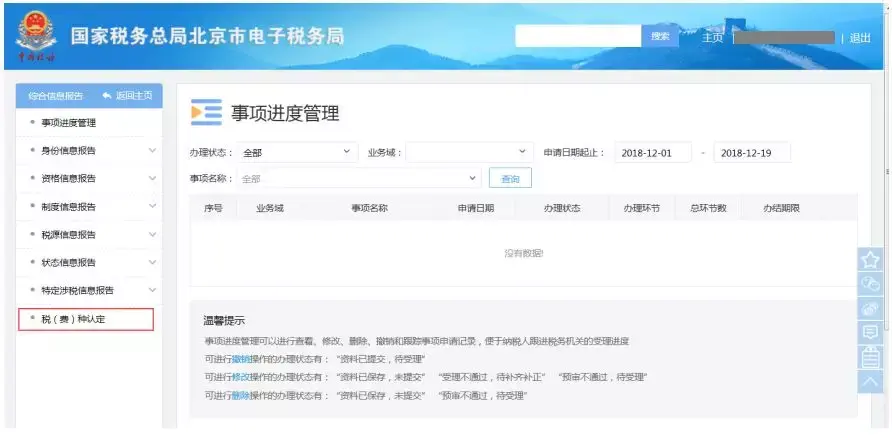Click the 没有数据 empty message
The image size is (892, 435).
523,253
